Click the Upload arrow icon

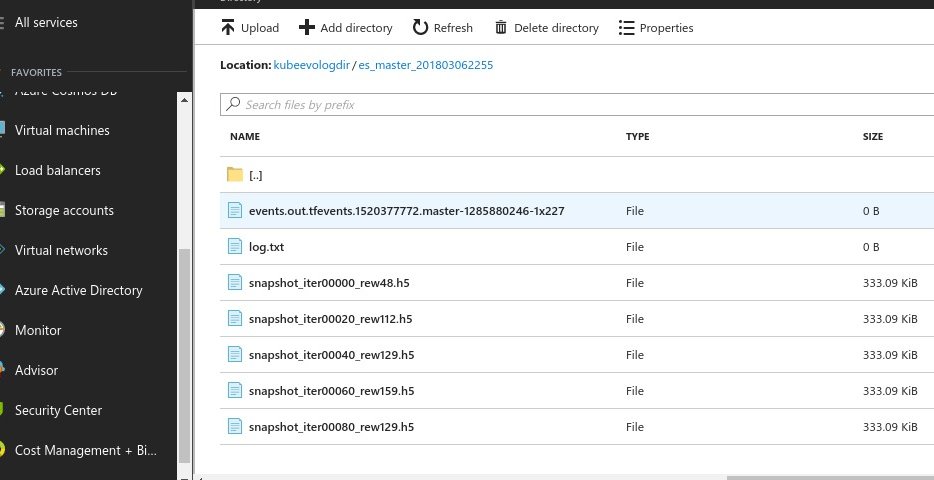pos(228,27)
